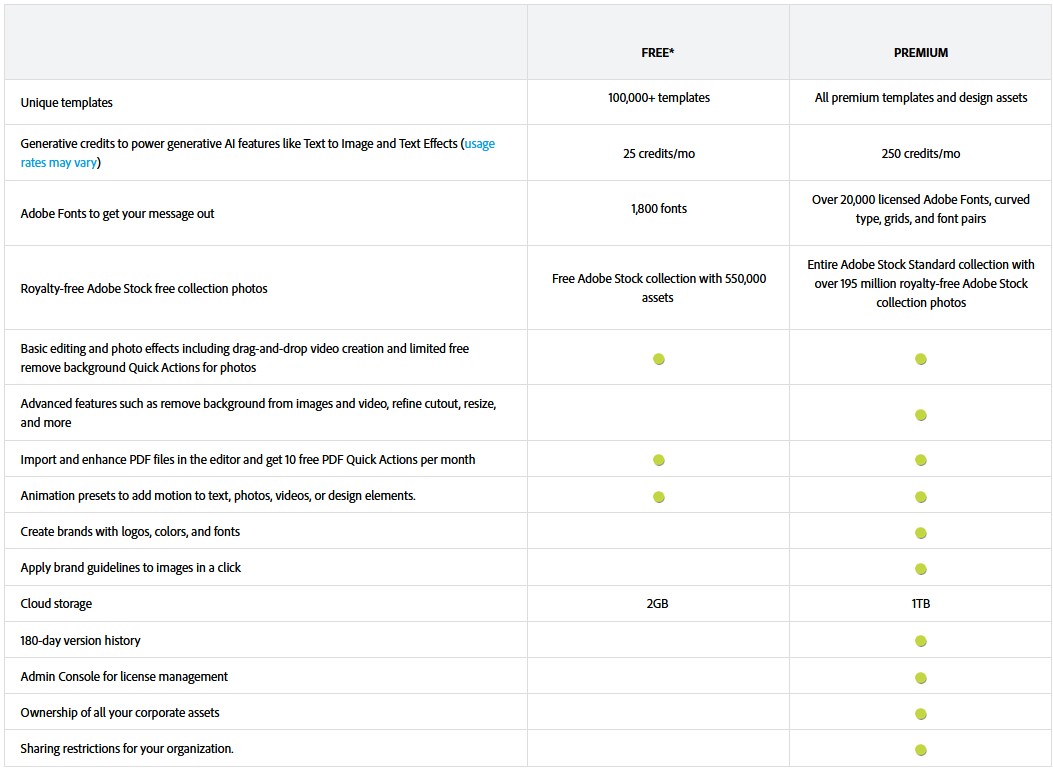Click the Premium dot for Animation presets row
Screen dimensions: 1053x770
coord(921,496)
